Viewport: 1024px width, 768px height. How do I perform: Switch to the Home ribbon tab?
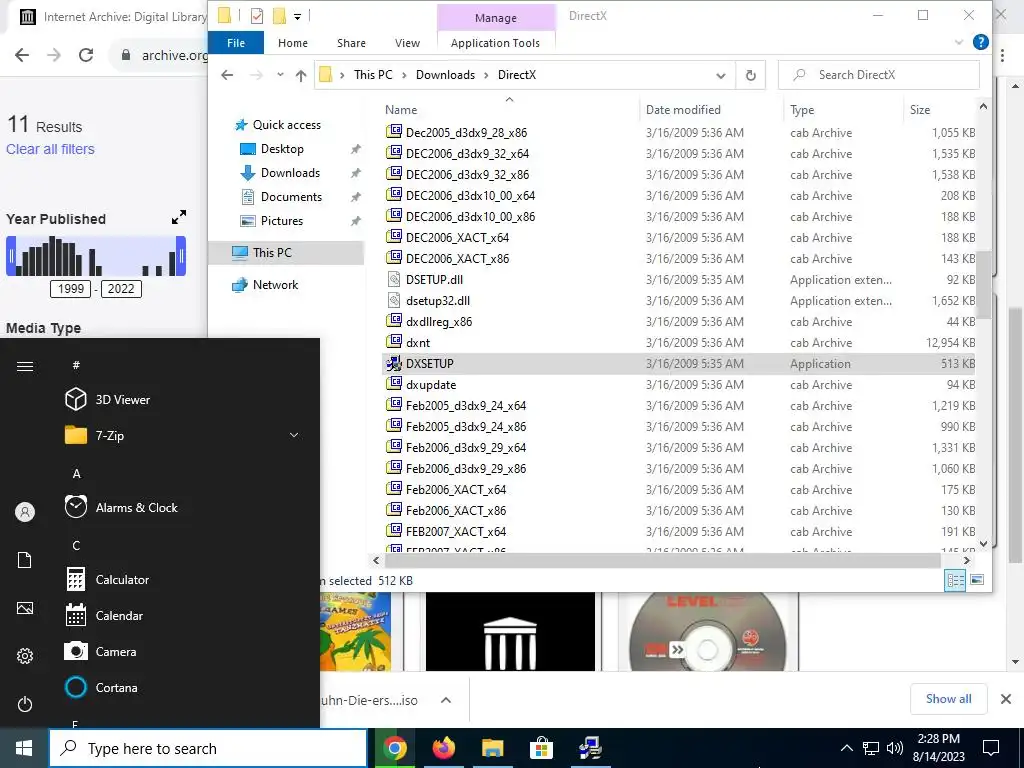(293, 43)
